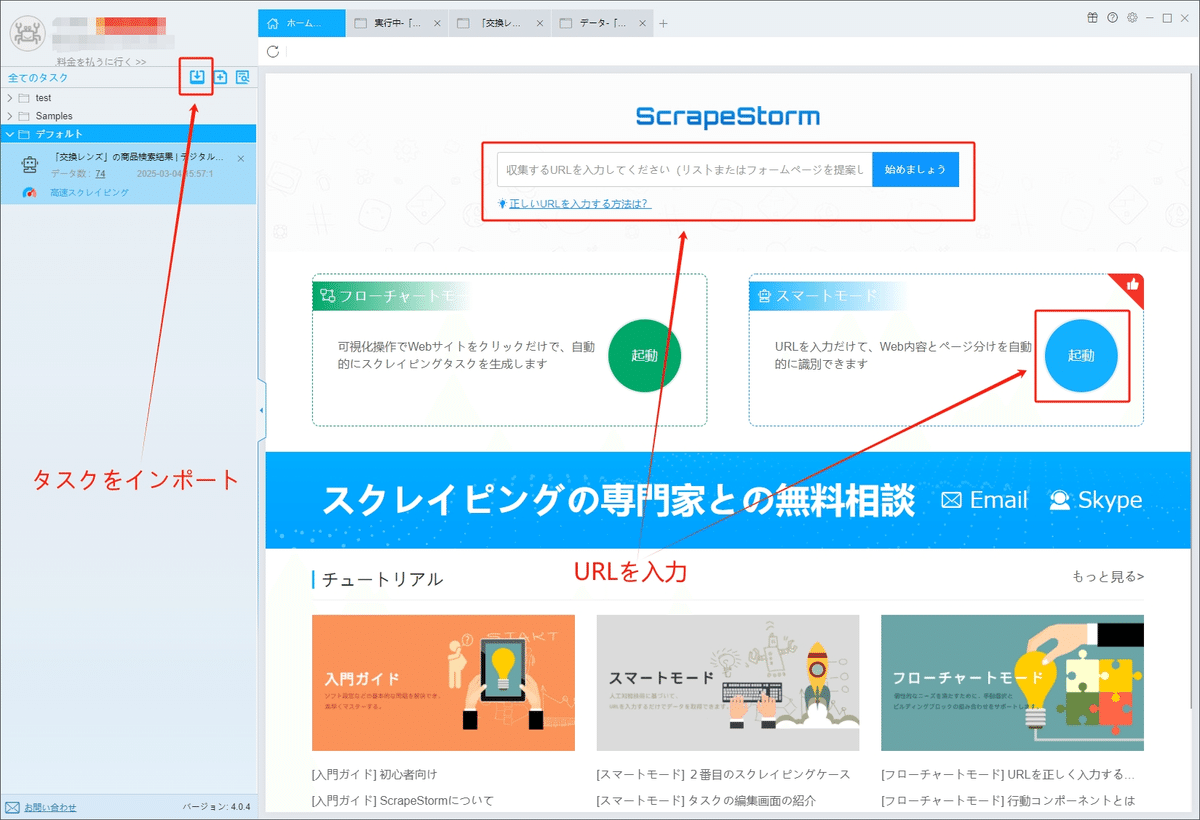This screenshot has width=1200, height=820.
Task: Collapse the left sidebar with arrow handle
Action: pyautogui.click(x=261, y=410)
